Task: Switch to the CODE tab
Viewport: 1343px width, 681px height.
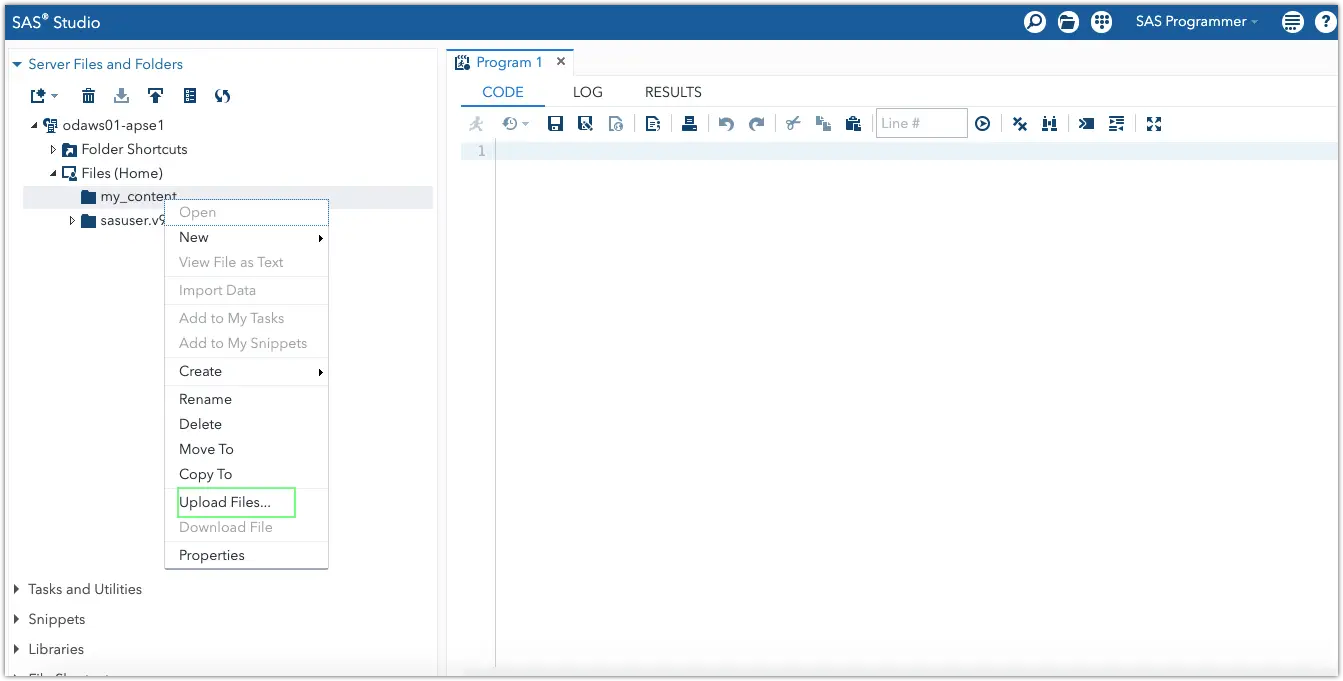Action: [x=503, y=92]
